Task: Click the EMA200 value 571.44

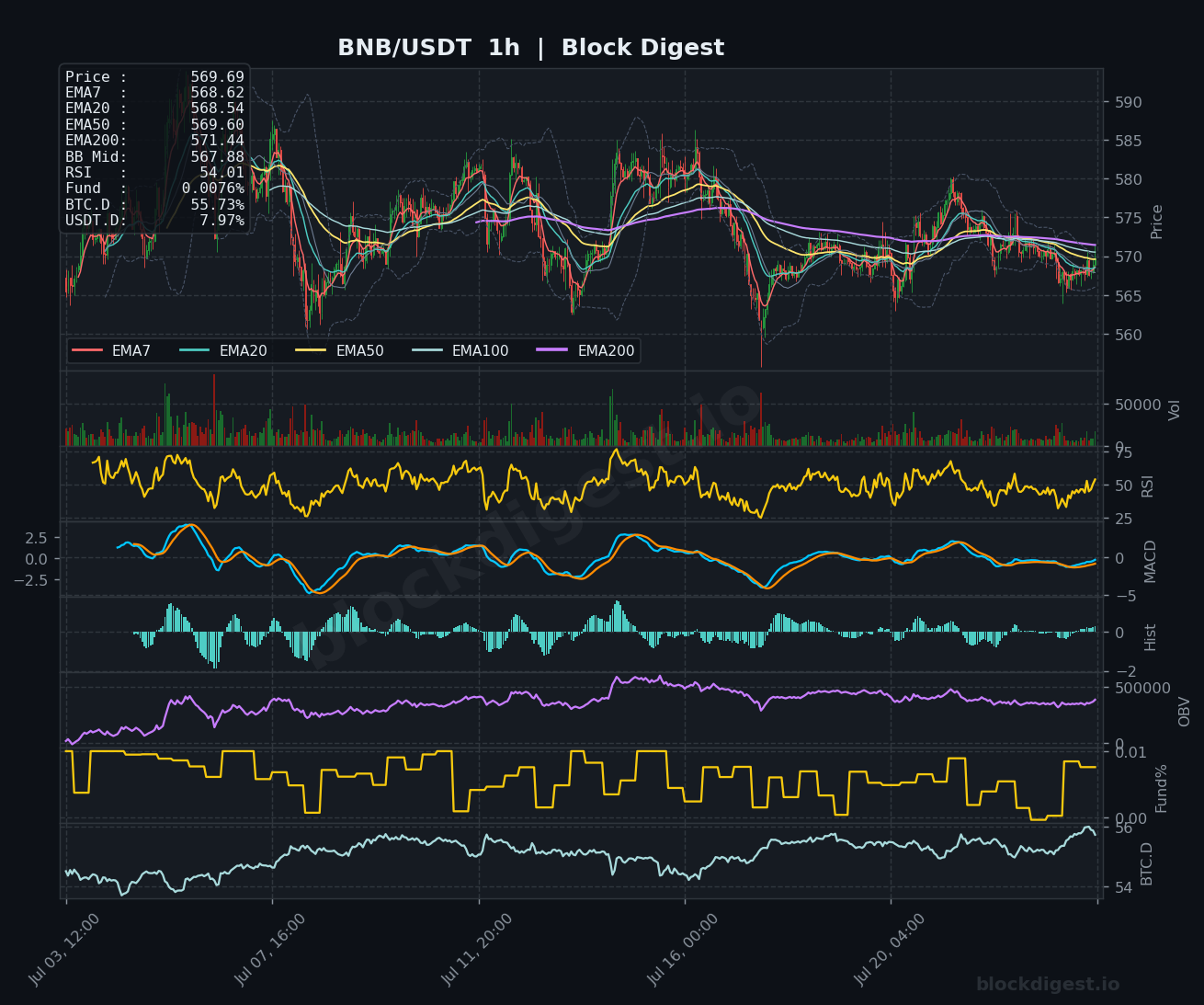Action: click(x=218, y=141)
